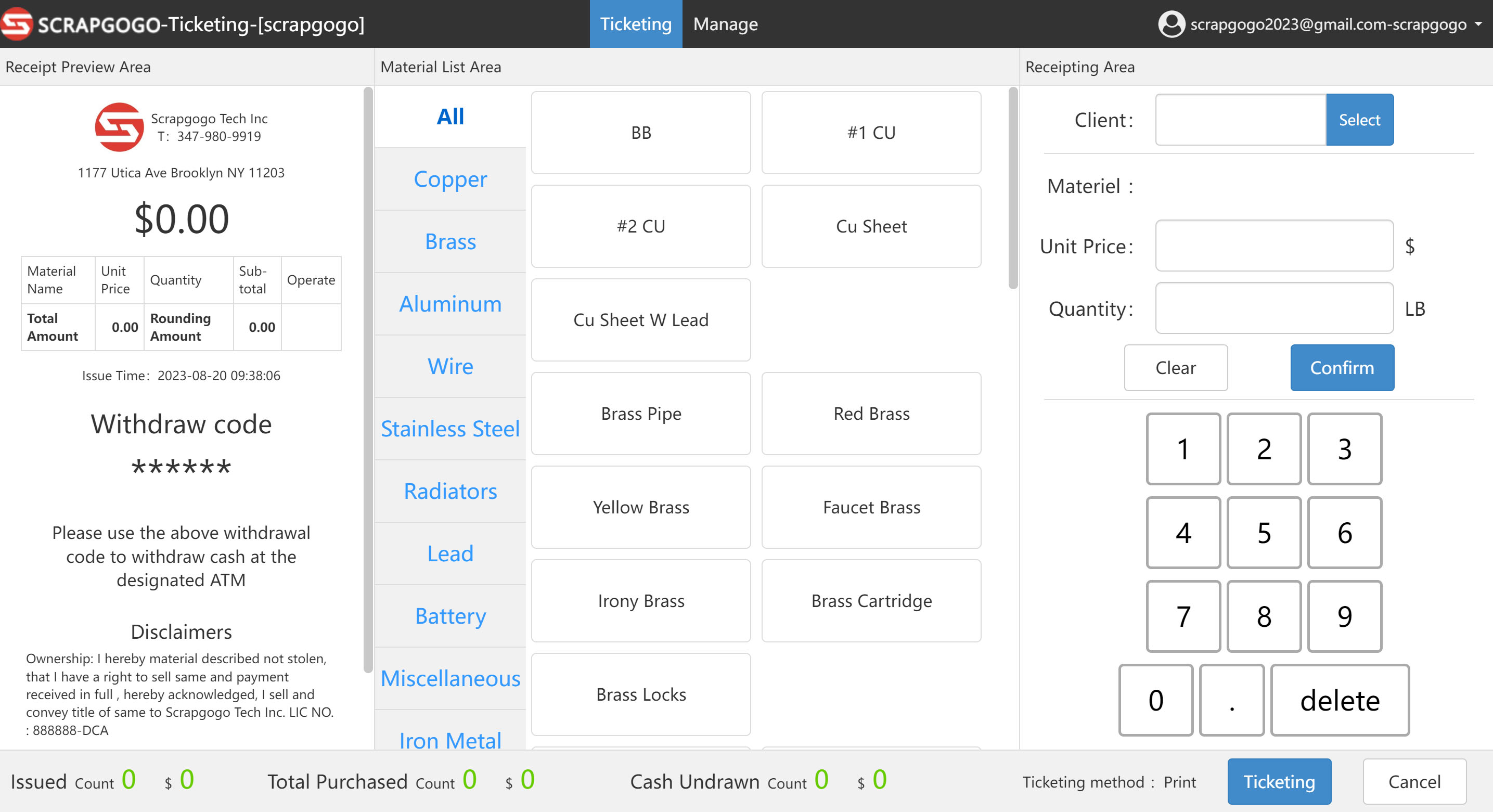Tap keypad digit 5
1493x812 pixels.
point(1264,533)
